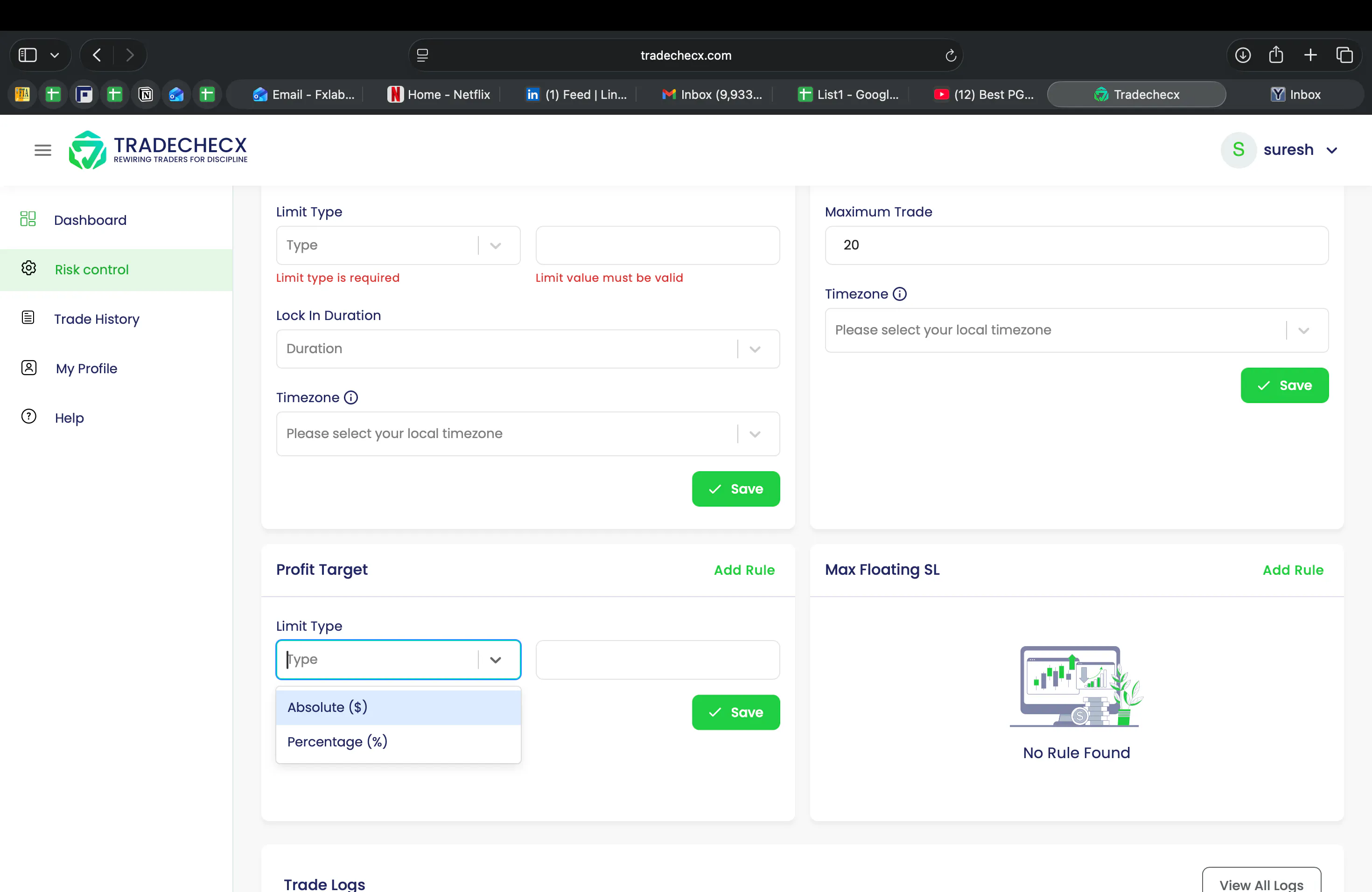Switch to List1 - Google Sheets tab
Screen dimensions: 1372x892
tap(848, 95)
